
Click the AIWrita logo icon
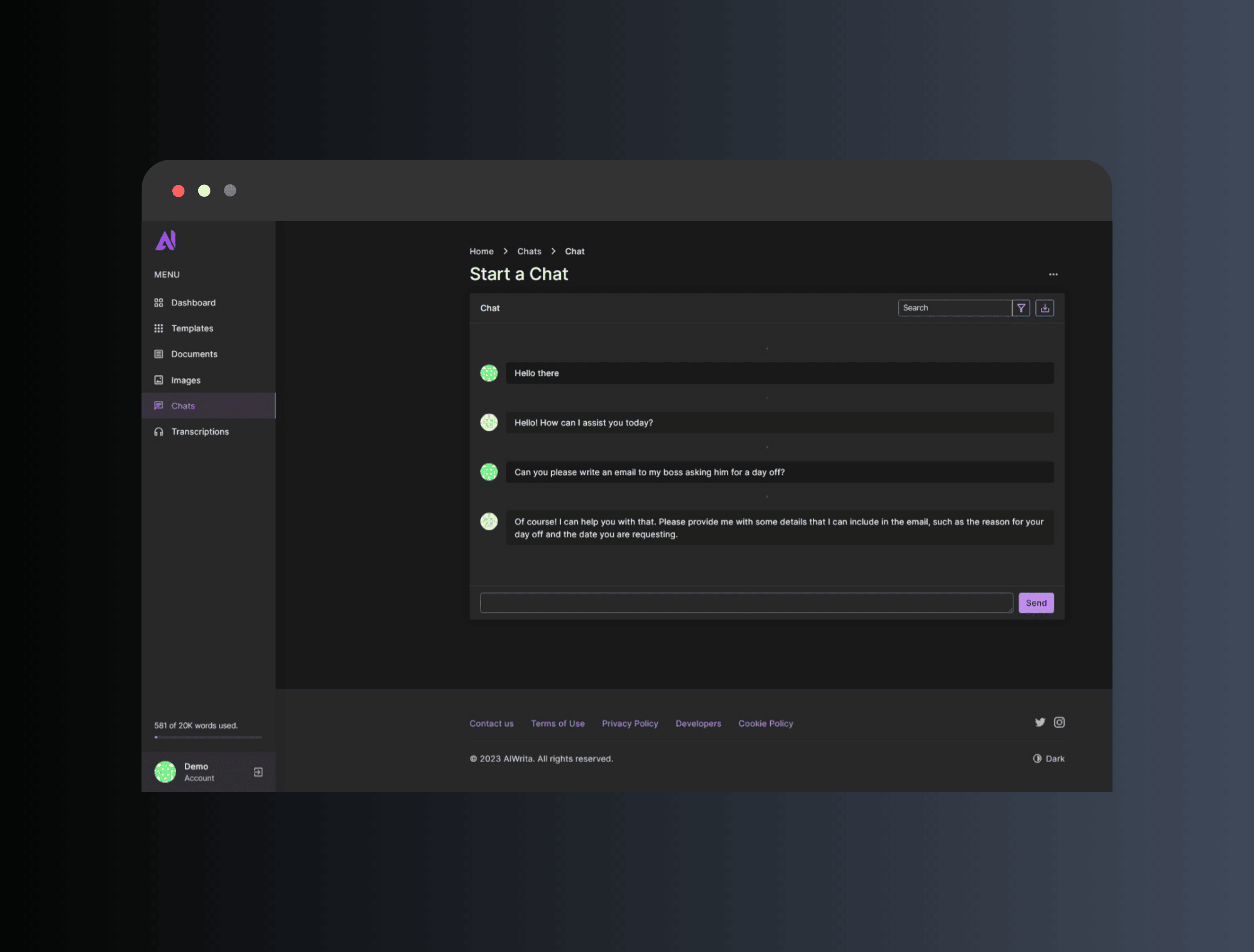coord(166,241)
